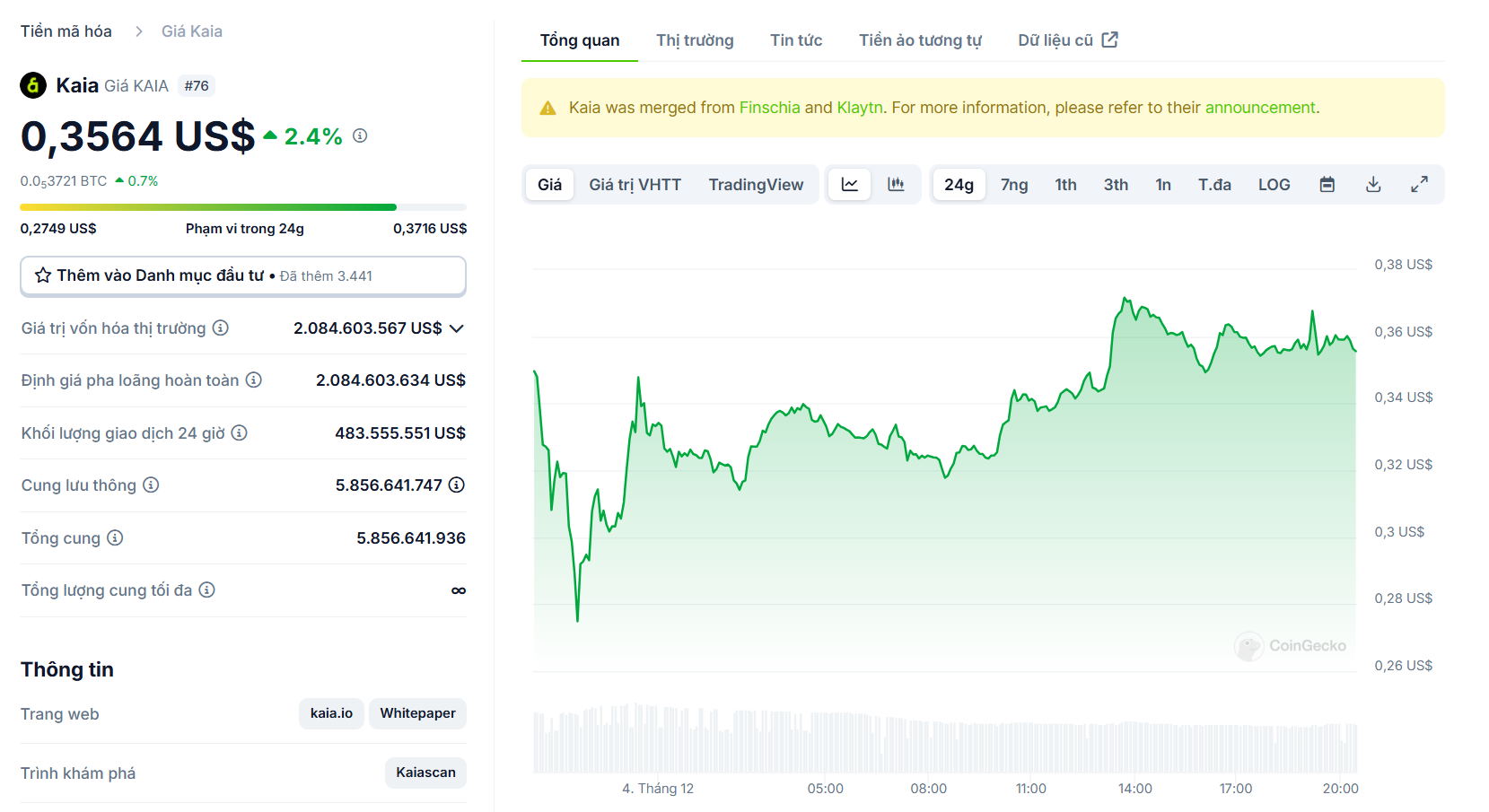Expand market cap dropdown chevron

457,328
